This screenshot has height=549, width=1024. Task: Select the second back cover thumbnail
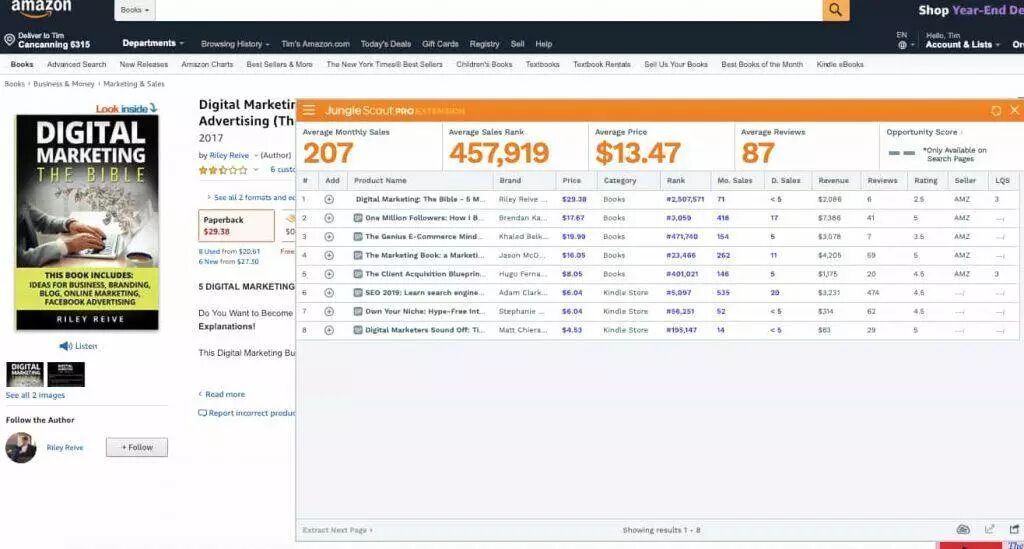click(x=66, y=375)
